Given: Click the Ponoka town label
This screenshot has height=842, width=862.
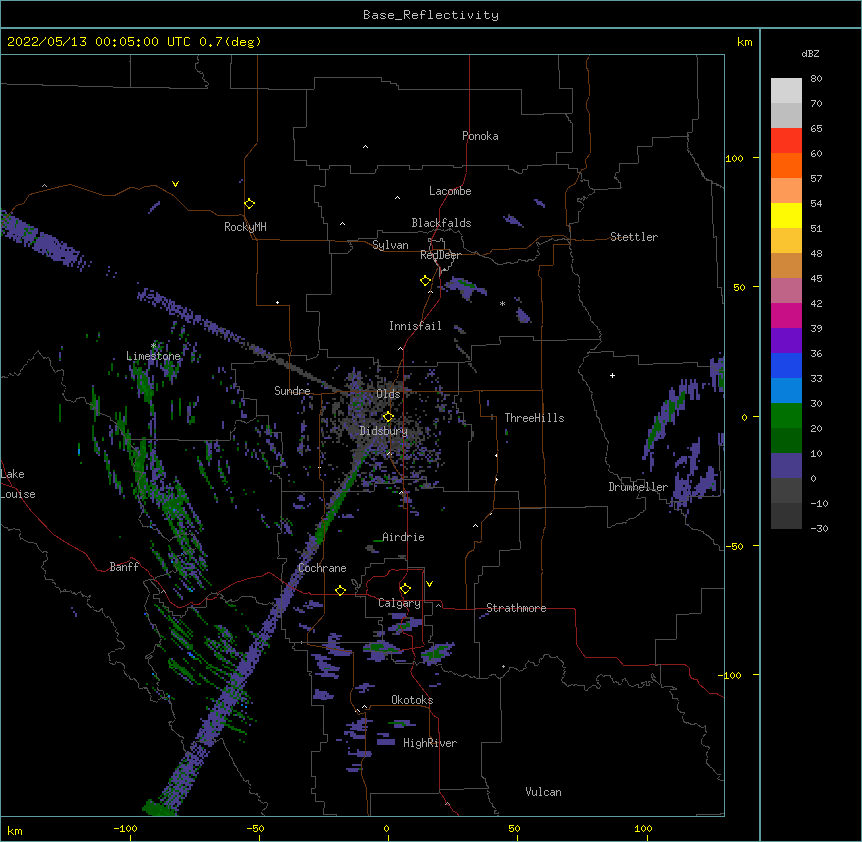Looking at the screenshot, I should 480,136.
